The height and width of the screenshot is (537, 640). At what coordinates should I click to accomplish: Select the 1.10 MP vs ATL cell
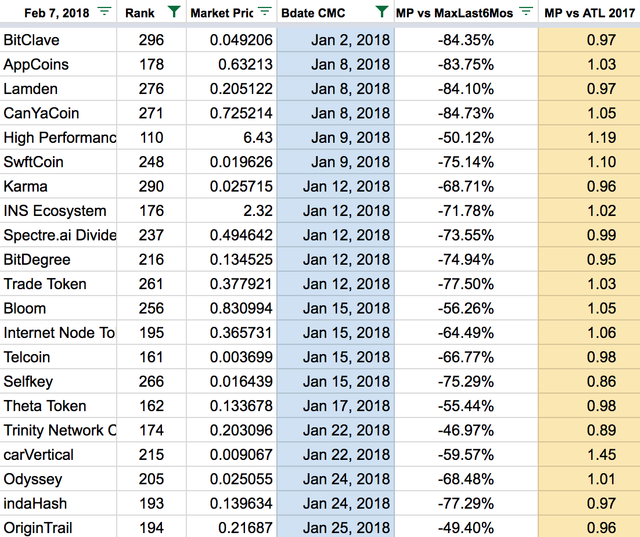click(589, 162)
